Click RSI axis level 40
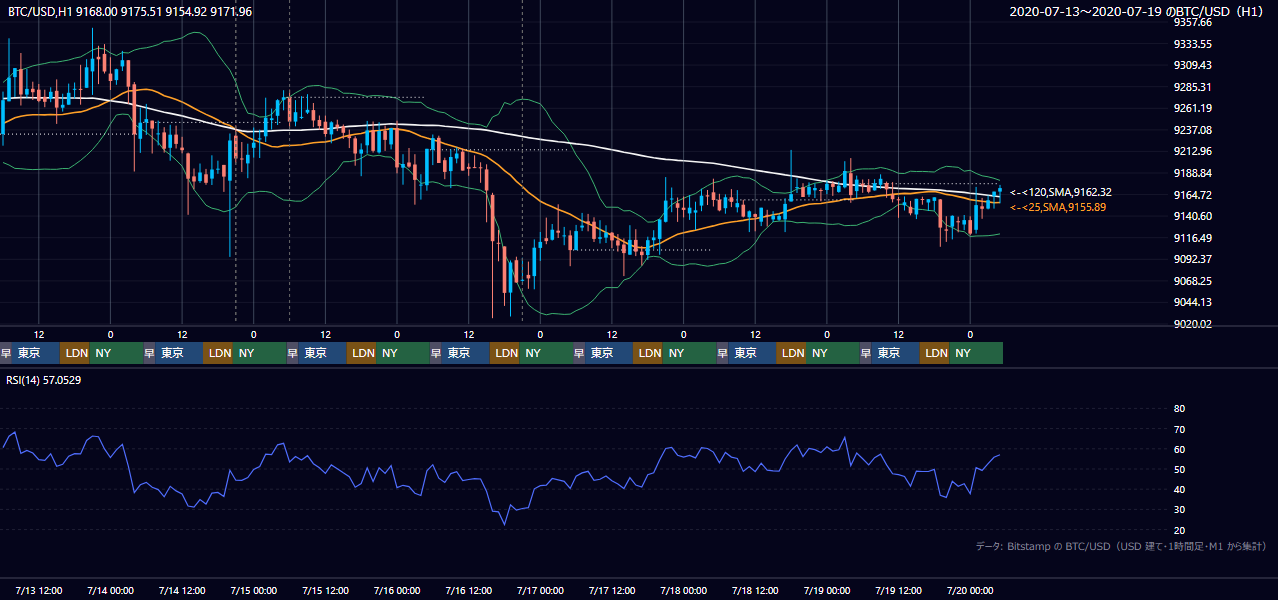 point(1179,489)
